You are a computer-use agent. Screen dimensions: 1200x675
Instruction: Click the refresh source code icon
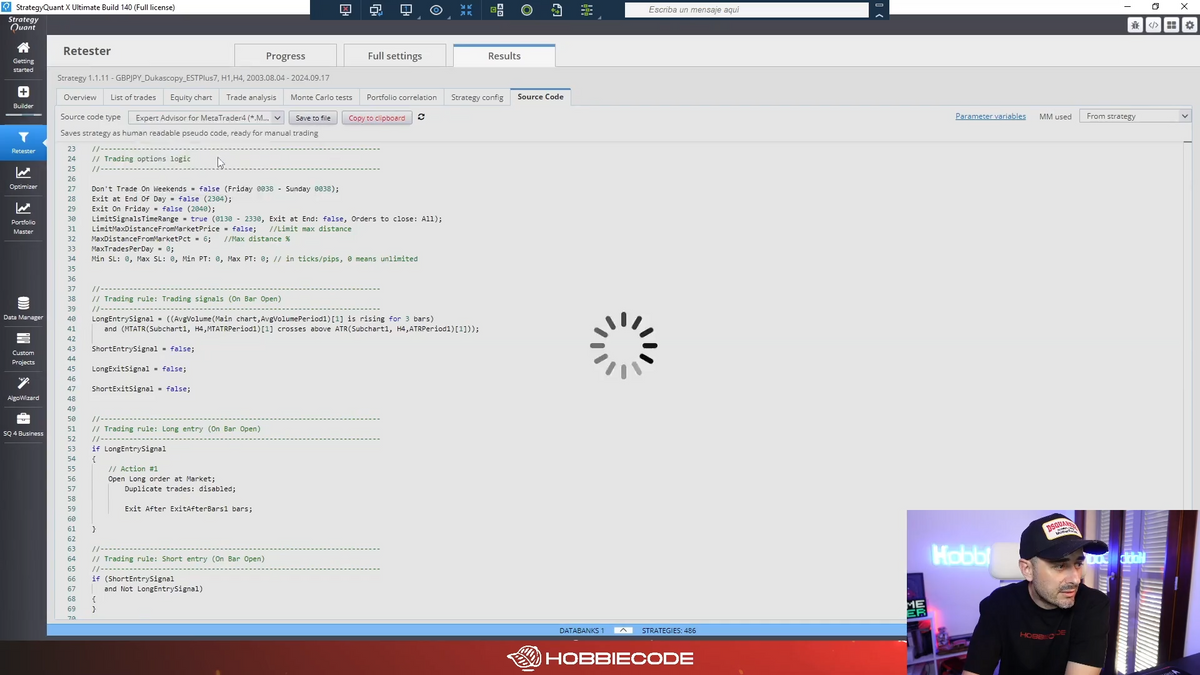(x=421, y=117)
